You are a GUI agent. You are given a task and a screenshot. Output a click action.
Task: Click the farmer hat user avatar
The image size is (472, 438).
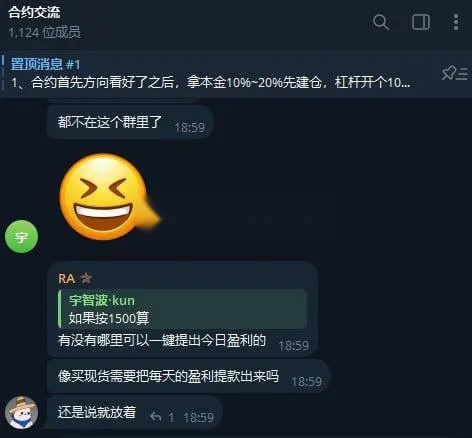(22, 412)
